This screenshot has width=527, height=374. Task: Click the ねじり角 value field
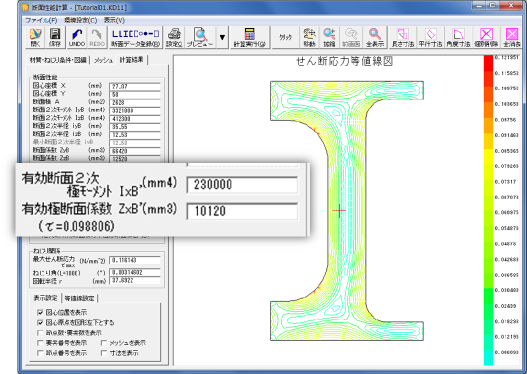(x=135, y=272)
